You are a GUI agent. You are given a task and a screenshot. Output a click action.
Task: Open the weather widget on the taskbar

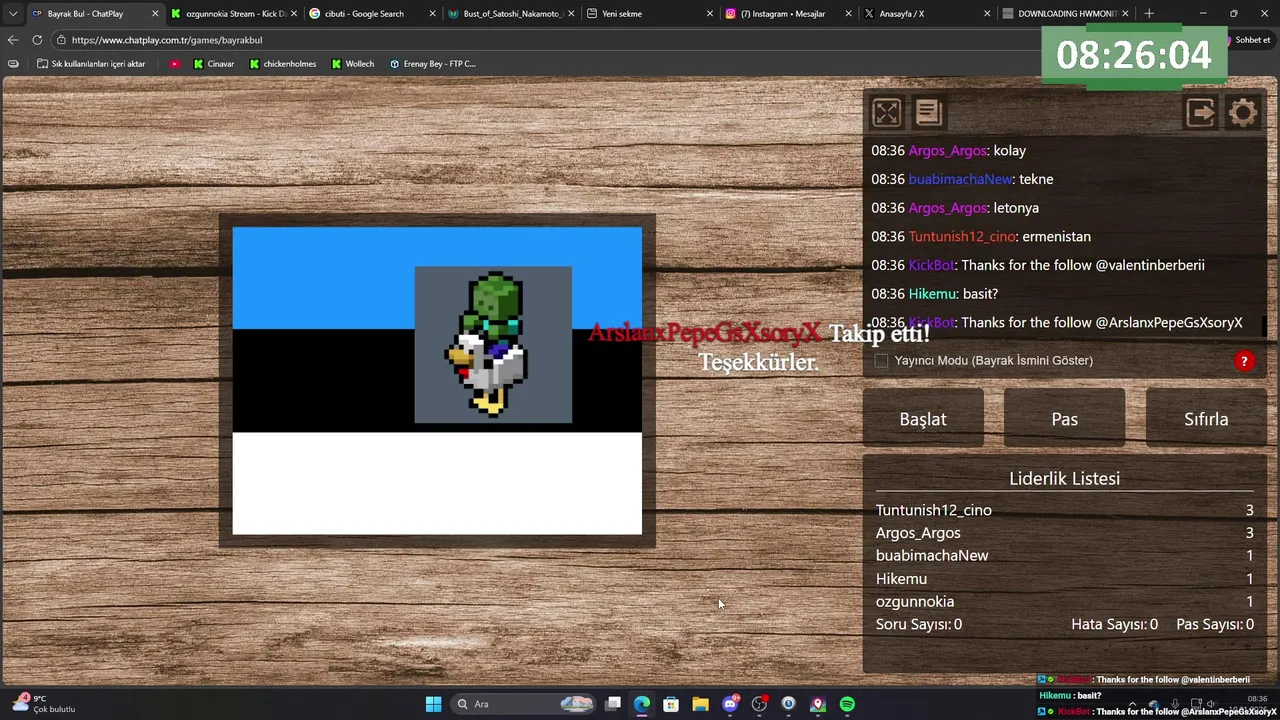[44, 704]
